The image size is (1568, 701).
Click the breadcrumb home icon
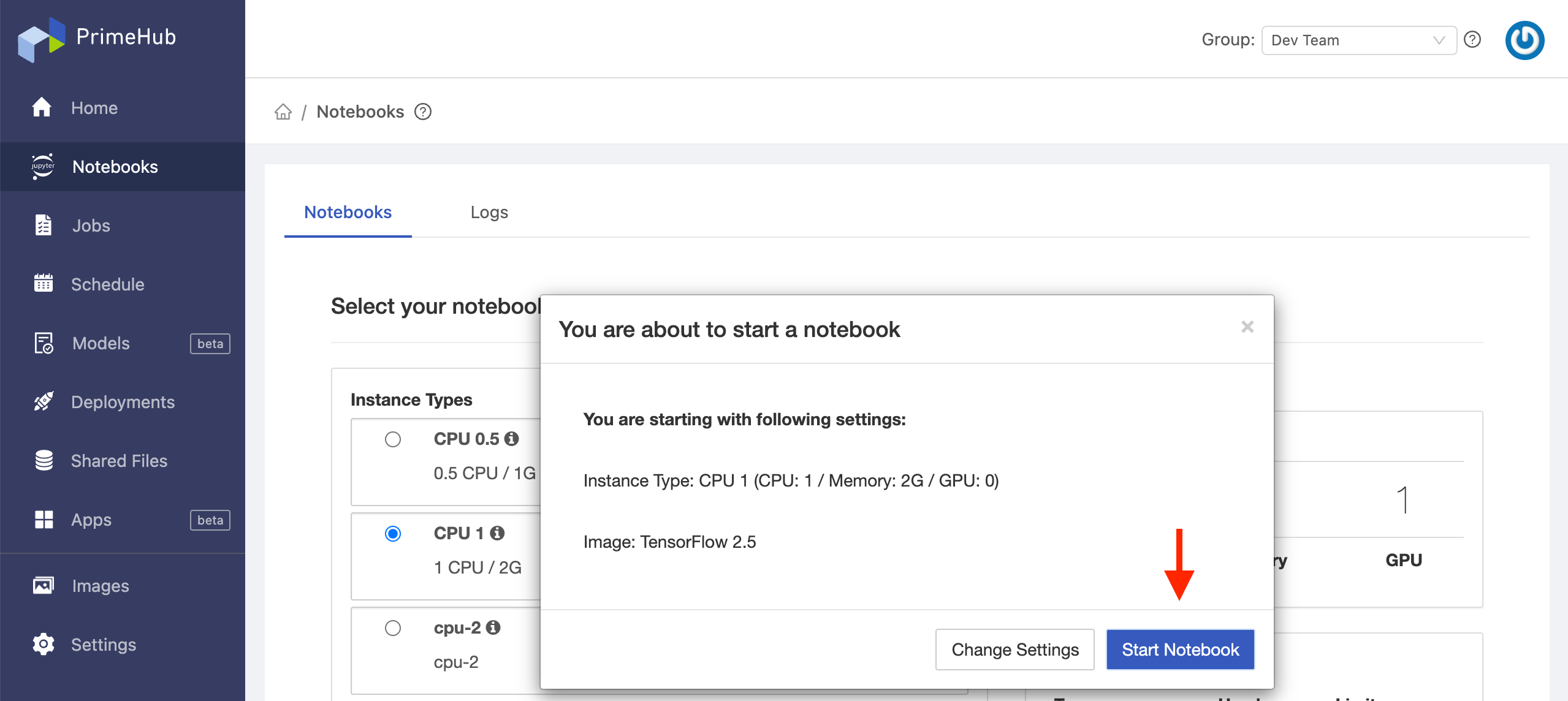283,112
